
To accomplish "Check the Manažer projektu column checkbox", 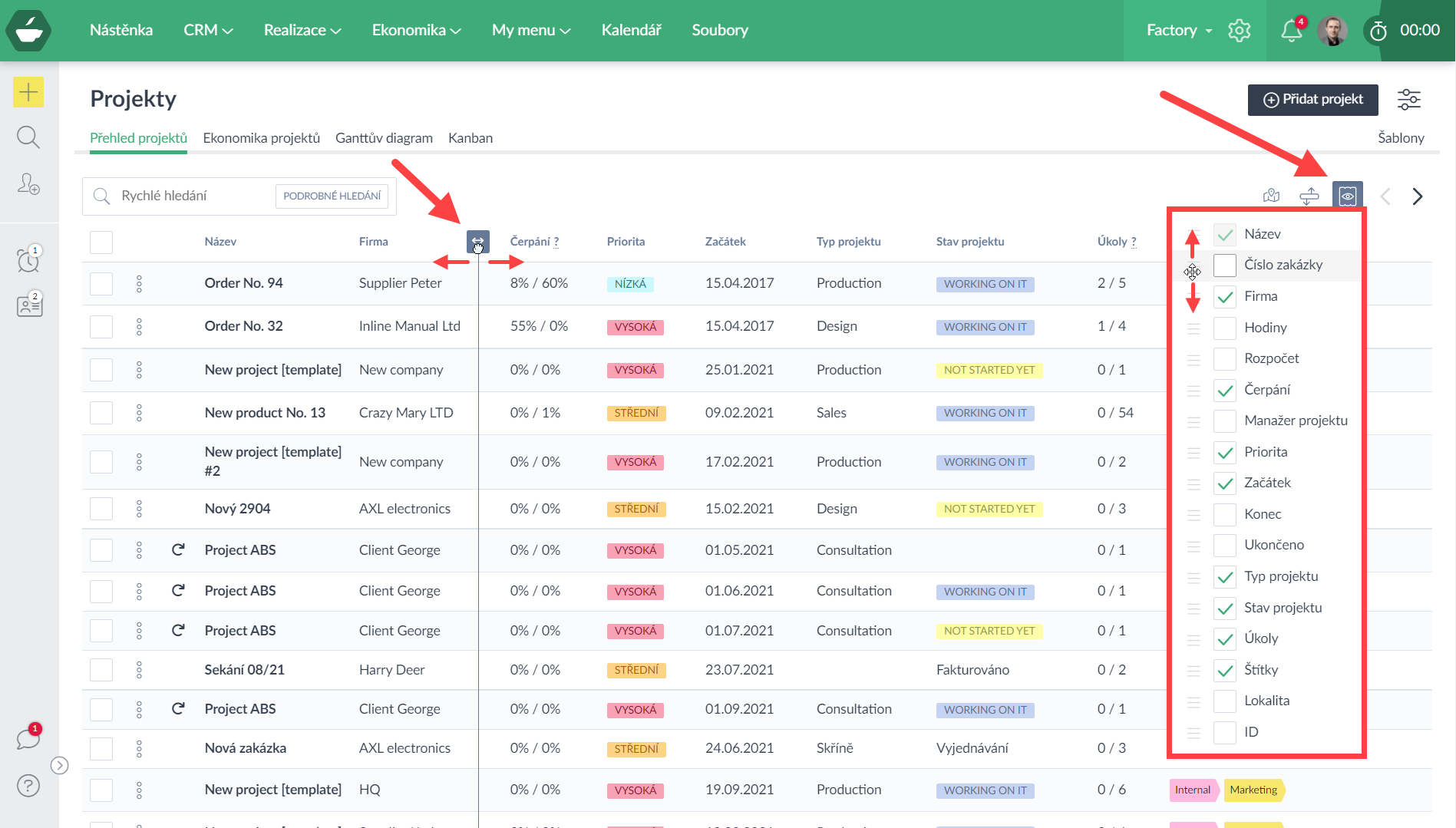I will click(x=1225, y=421).
